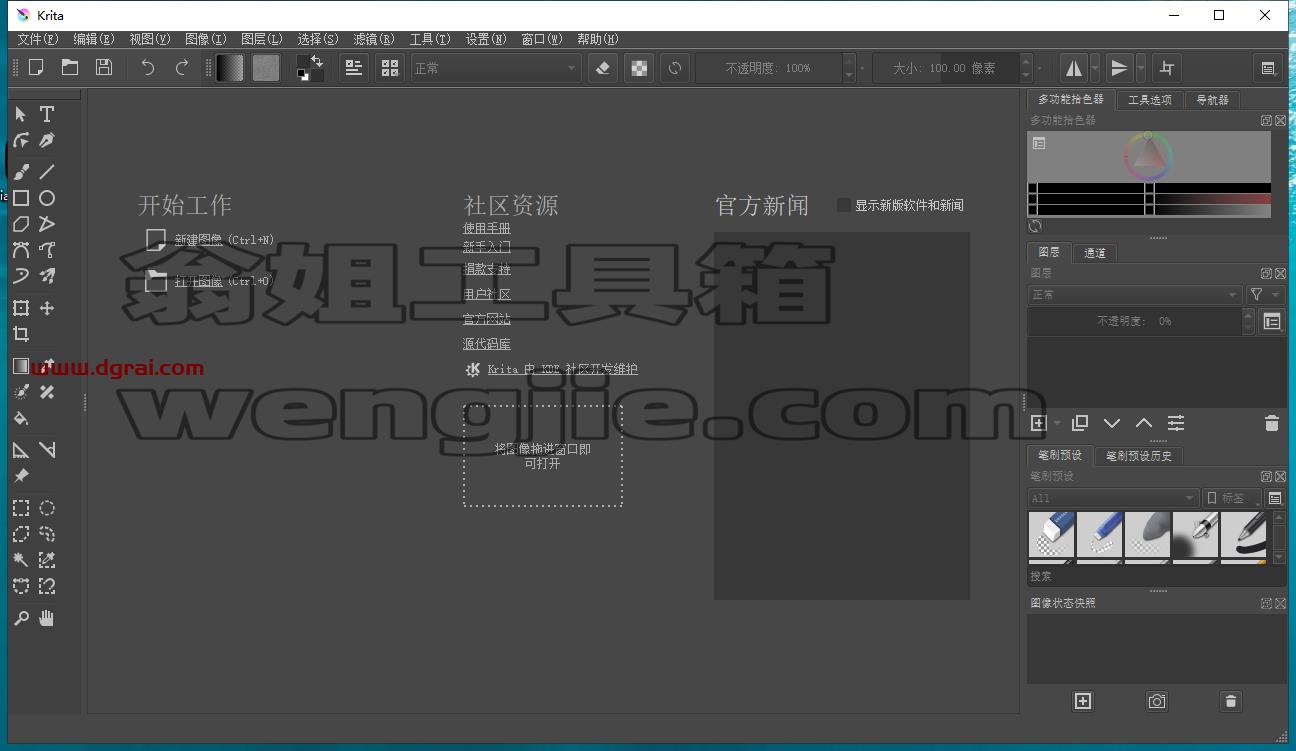Toggle eraser mode in top toolbar
The height and width of the screenshot is (751, 1296).
(x=602, y=68)
